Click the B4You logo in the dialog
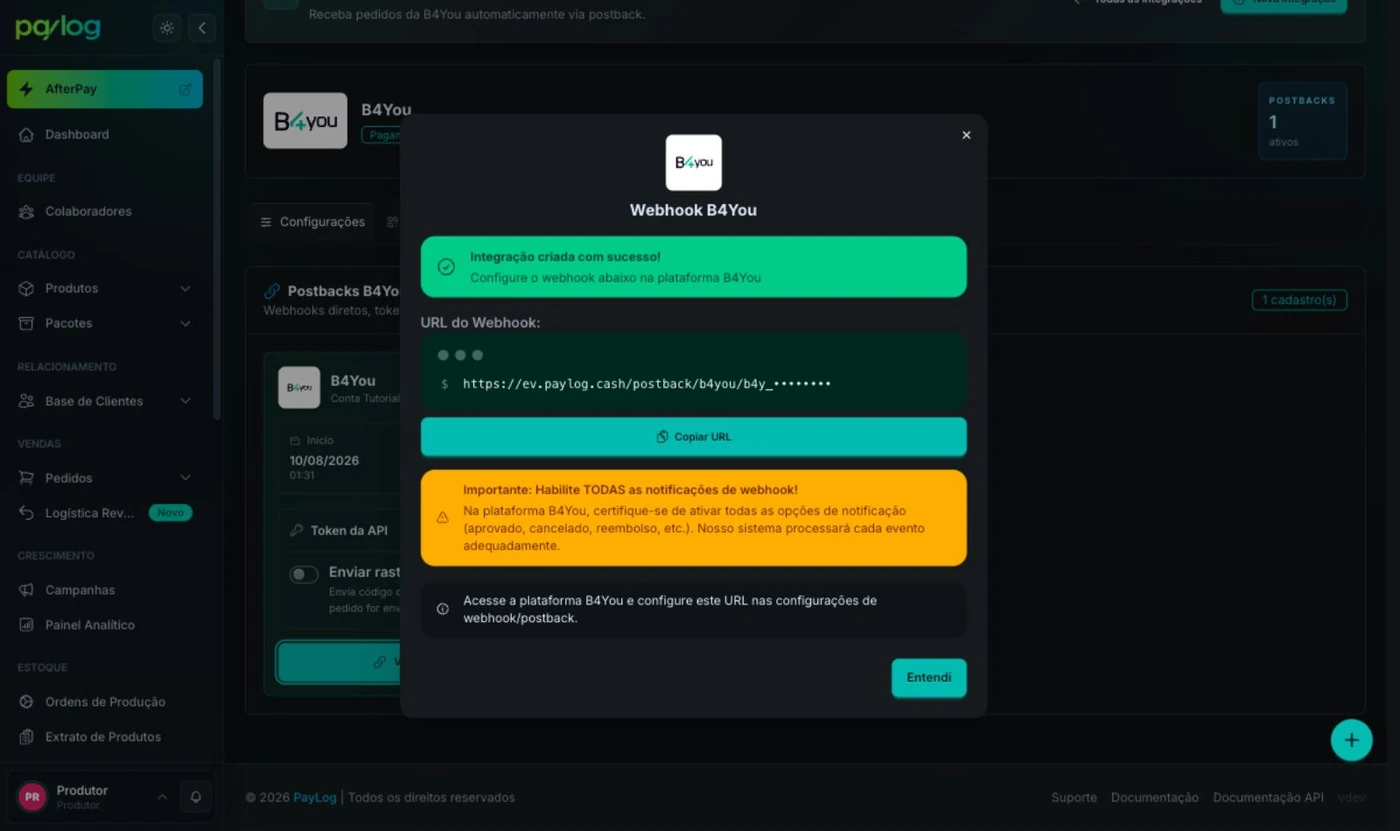Viewport: 1400px width, 831px height. click(693, 162)
